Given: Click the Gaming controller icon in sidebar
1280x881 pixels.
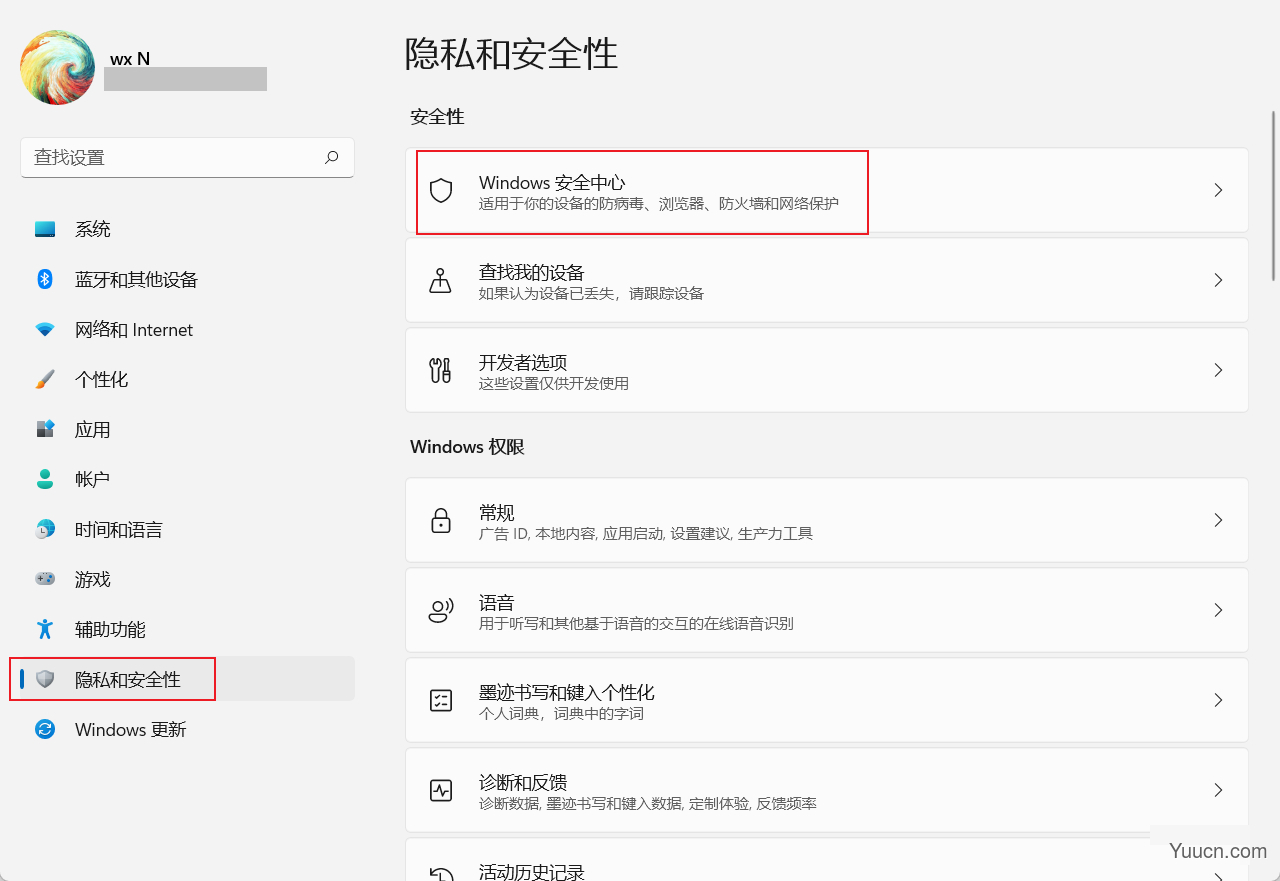Looking at the screenshot, I should (45, 579).
